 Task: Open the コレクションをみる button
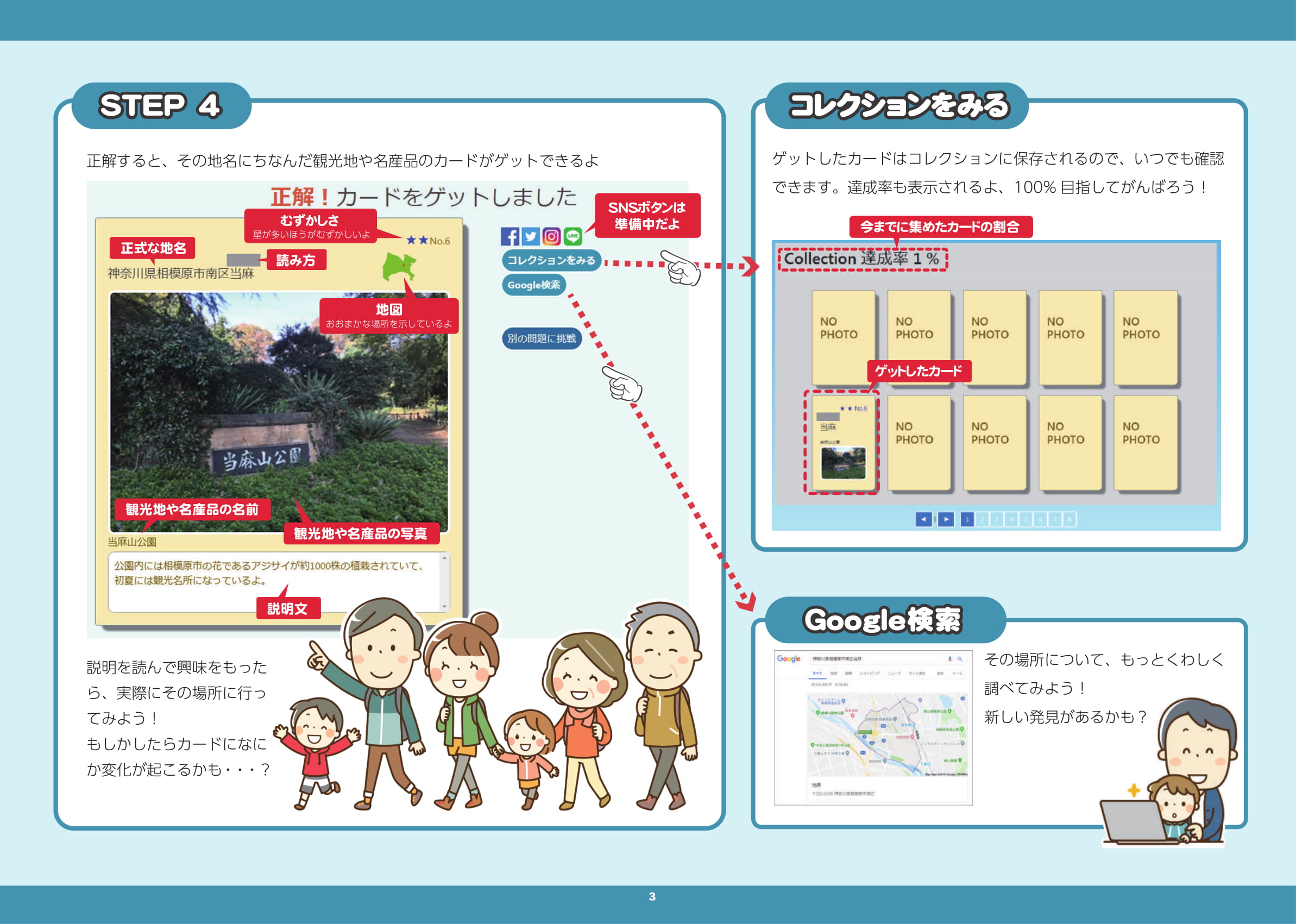point(551,260)
